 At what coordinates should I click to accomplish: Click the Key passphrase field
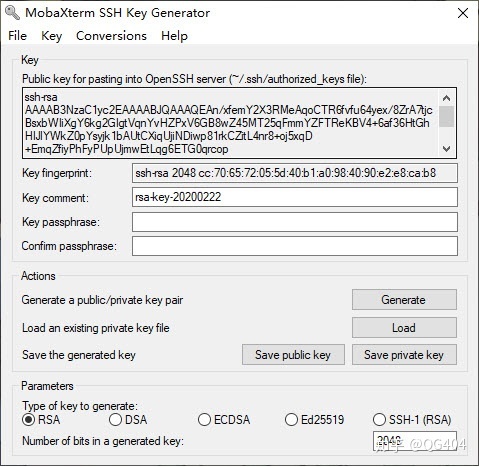295,222
